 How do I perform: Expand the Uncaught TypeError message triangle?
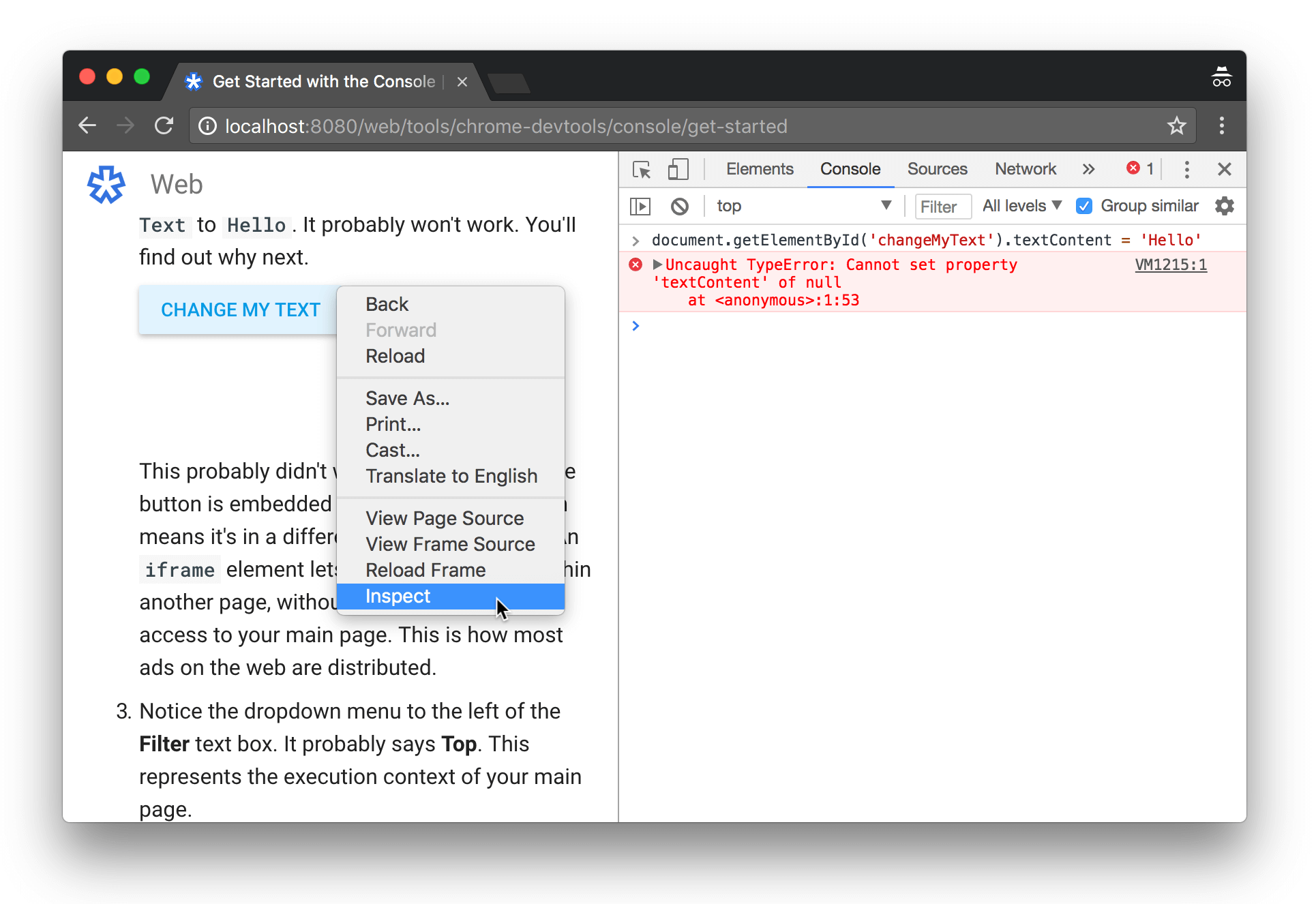657,265
